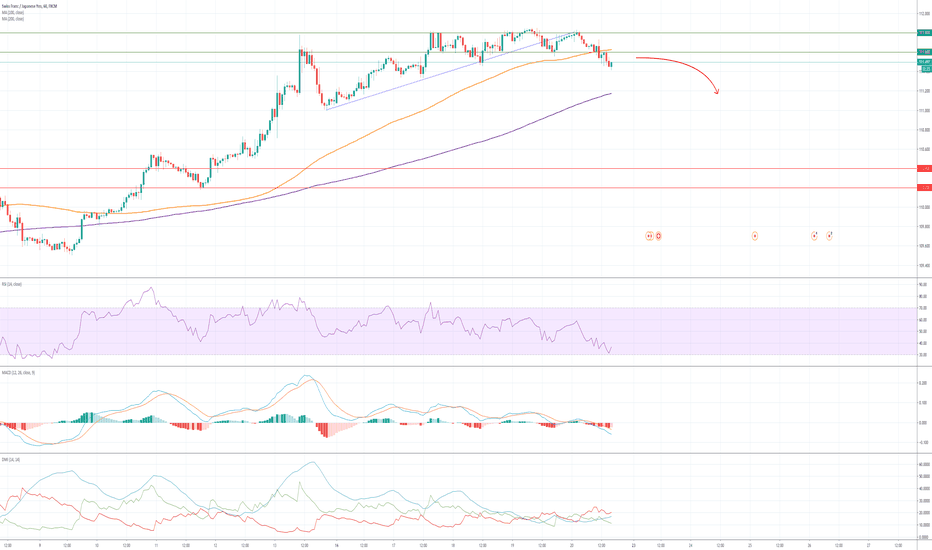Image resolution: width=932 pixels, height=550 pixels.
Task: Click the second economic event icon
Action: tap(659, 236)
